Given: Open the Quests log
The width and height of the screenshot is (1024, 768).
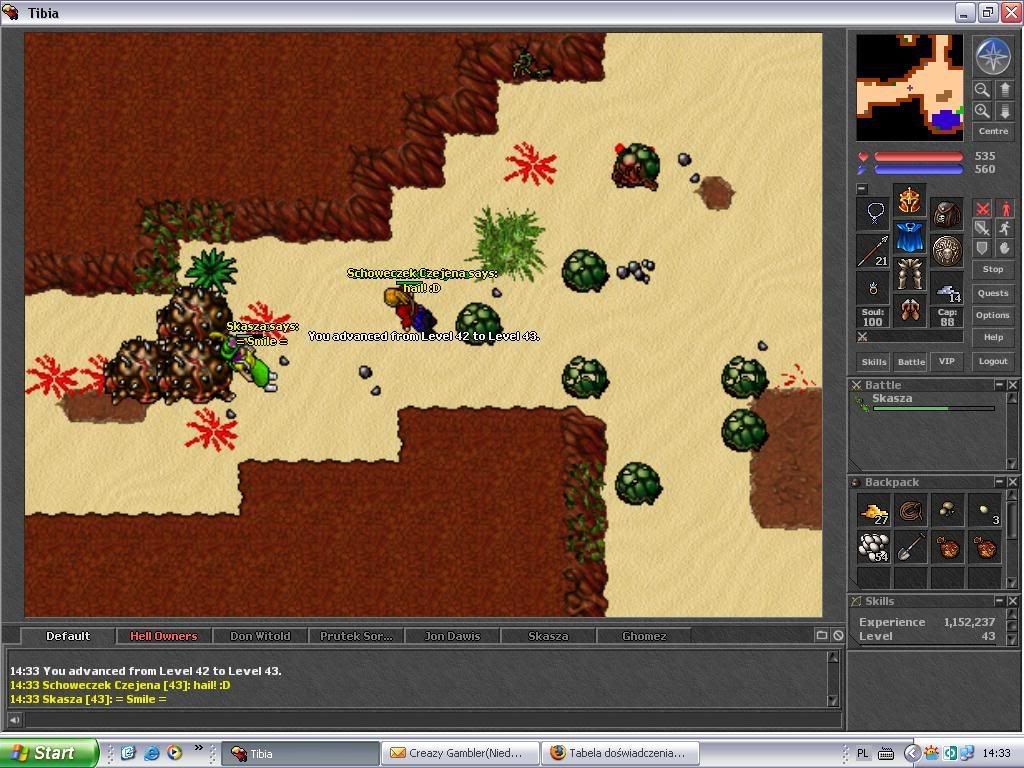Looking at the screenshot, I should (993, 293).
